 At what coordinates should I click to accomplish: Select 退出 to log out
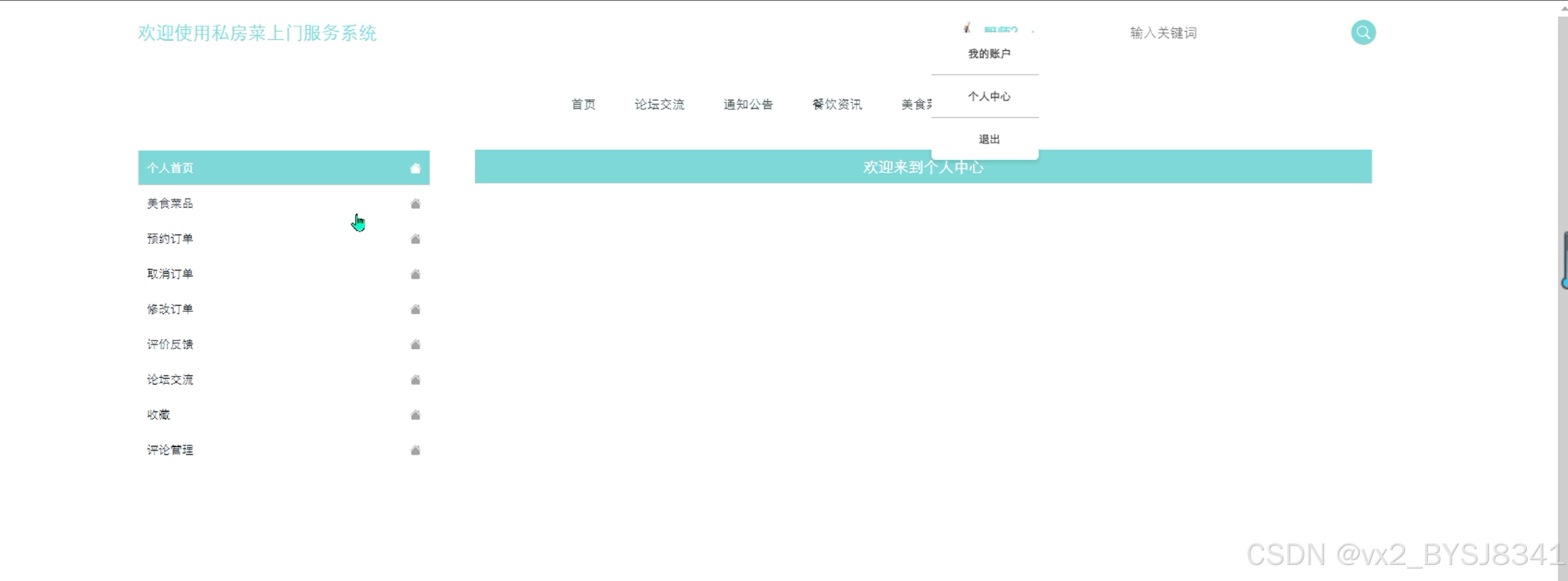[988, 139]
